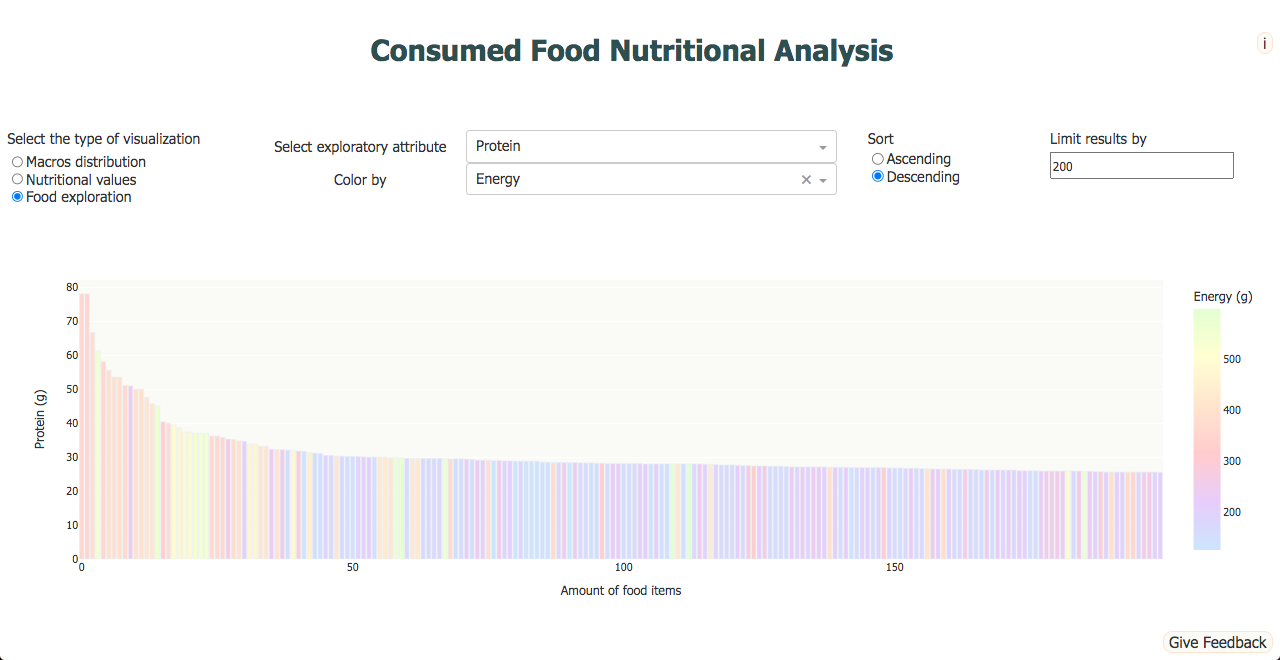Click the Limit results by field
Viewport: 1280px width, 660px height.
[x=1142, y=166]
